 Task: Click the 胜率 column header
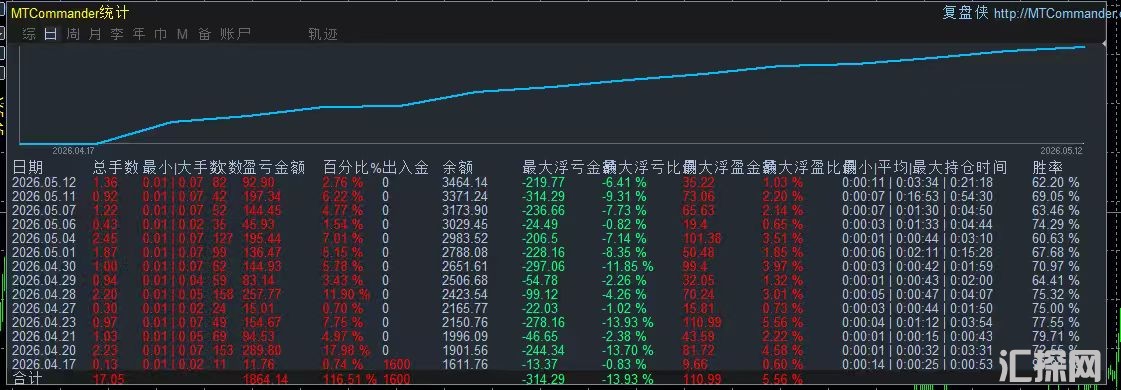[x=1047, y=168]
